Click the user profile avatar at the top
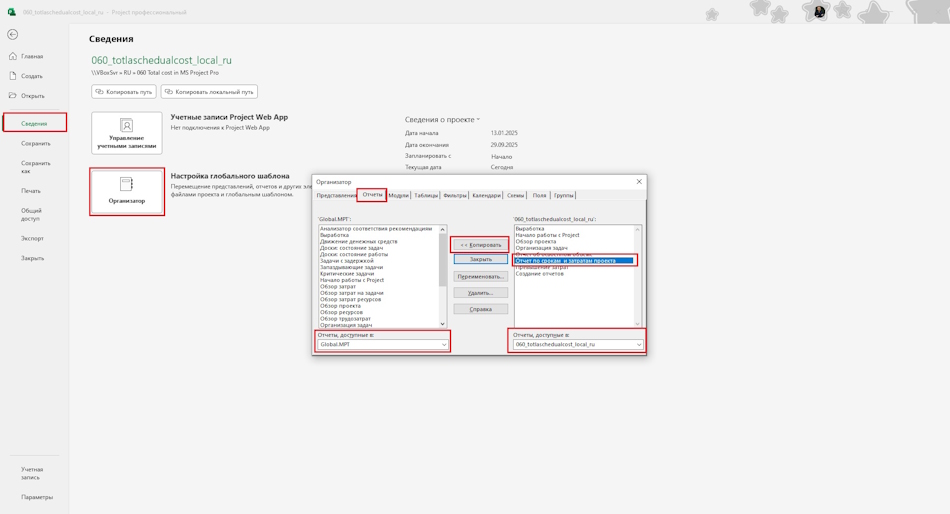This screenshot has width=950, height=514. pyautogui.click(x=819, y=12)
